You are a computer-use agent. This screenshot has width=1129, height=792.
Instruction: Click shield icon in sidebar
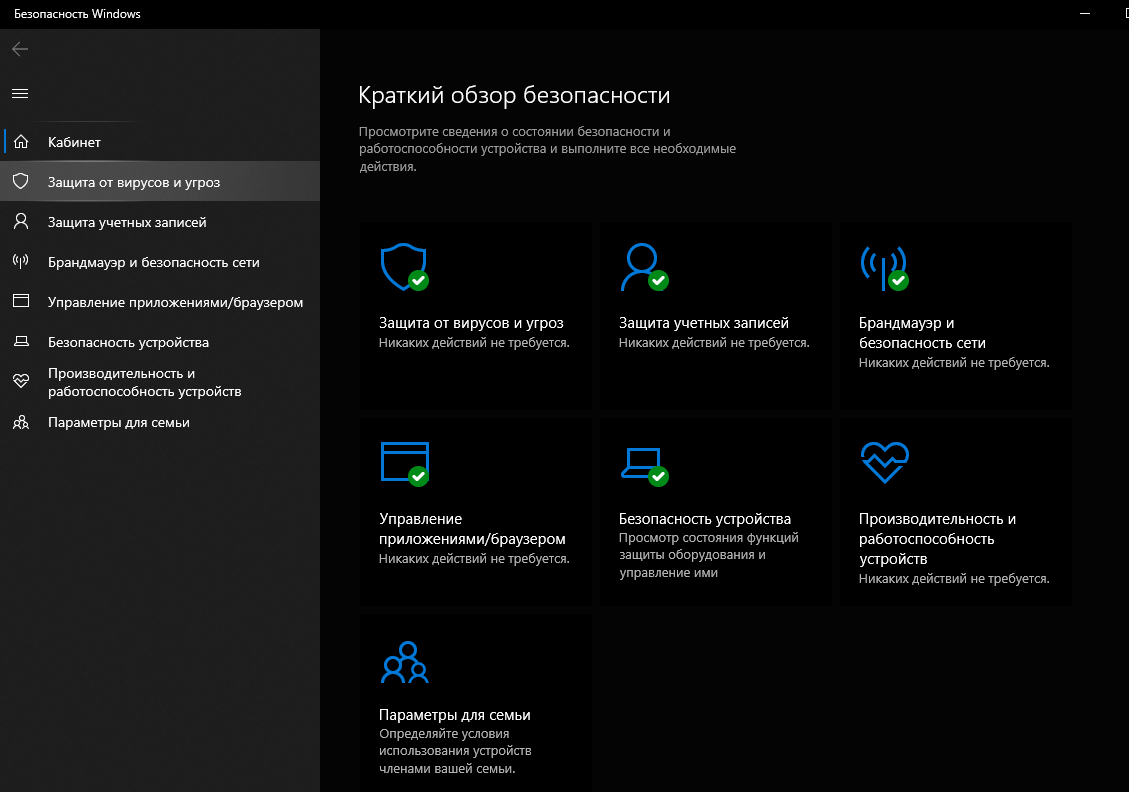[x=21, y=181]
